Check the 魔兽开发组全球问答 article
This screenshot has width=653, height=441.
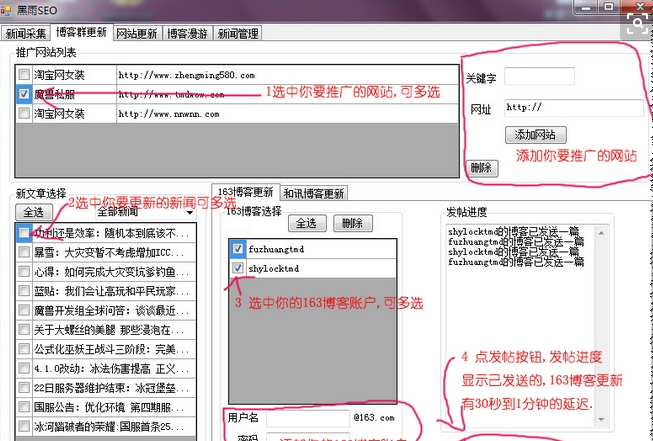(24, 310)
